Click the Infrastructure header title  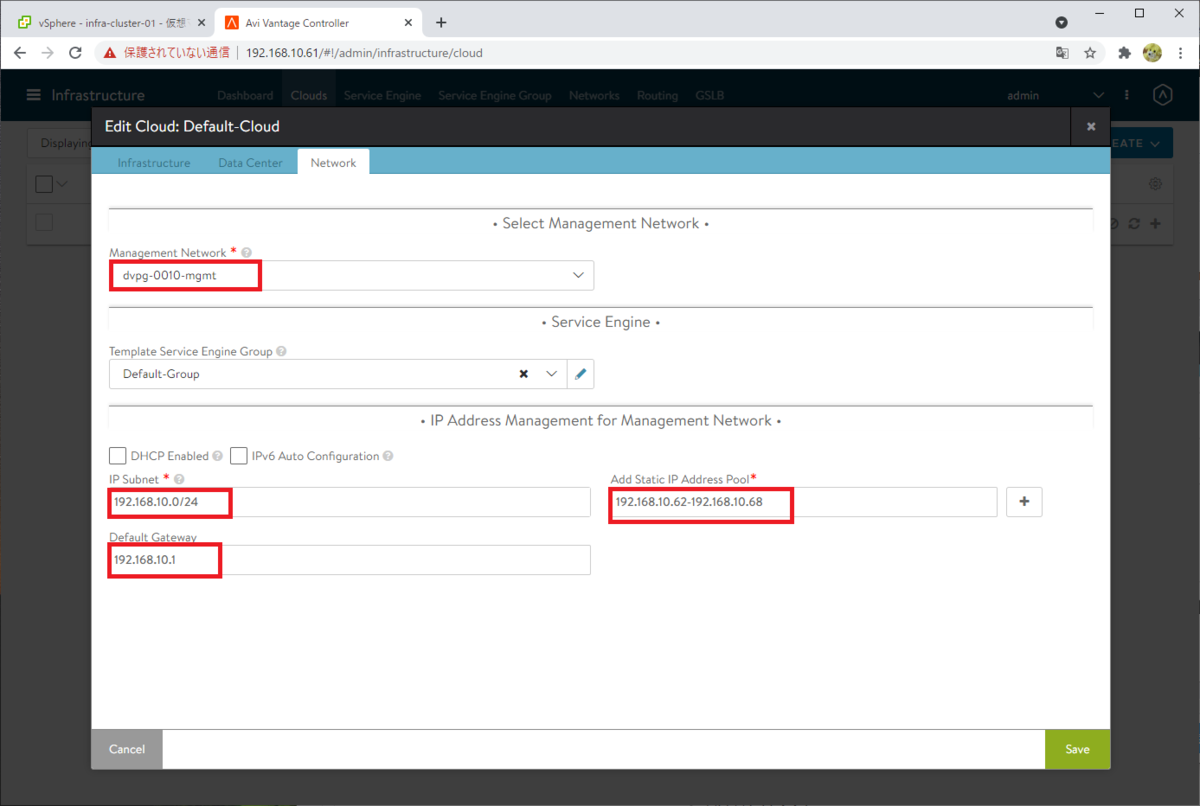click(x=98, y=95)
